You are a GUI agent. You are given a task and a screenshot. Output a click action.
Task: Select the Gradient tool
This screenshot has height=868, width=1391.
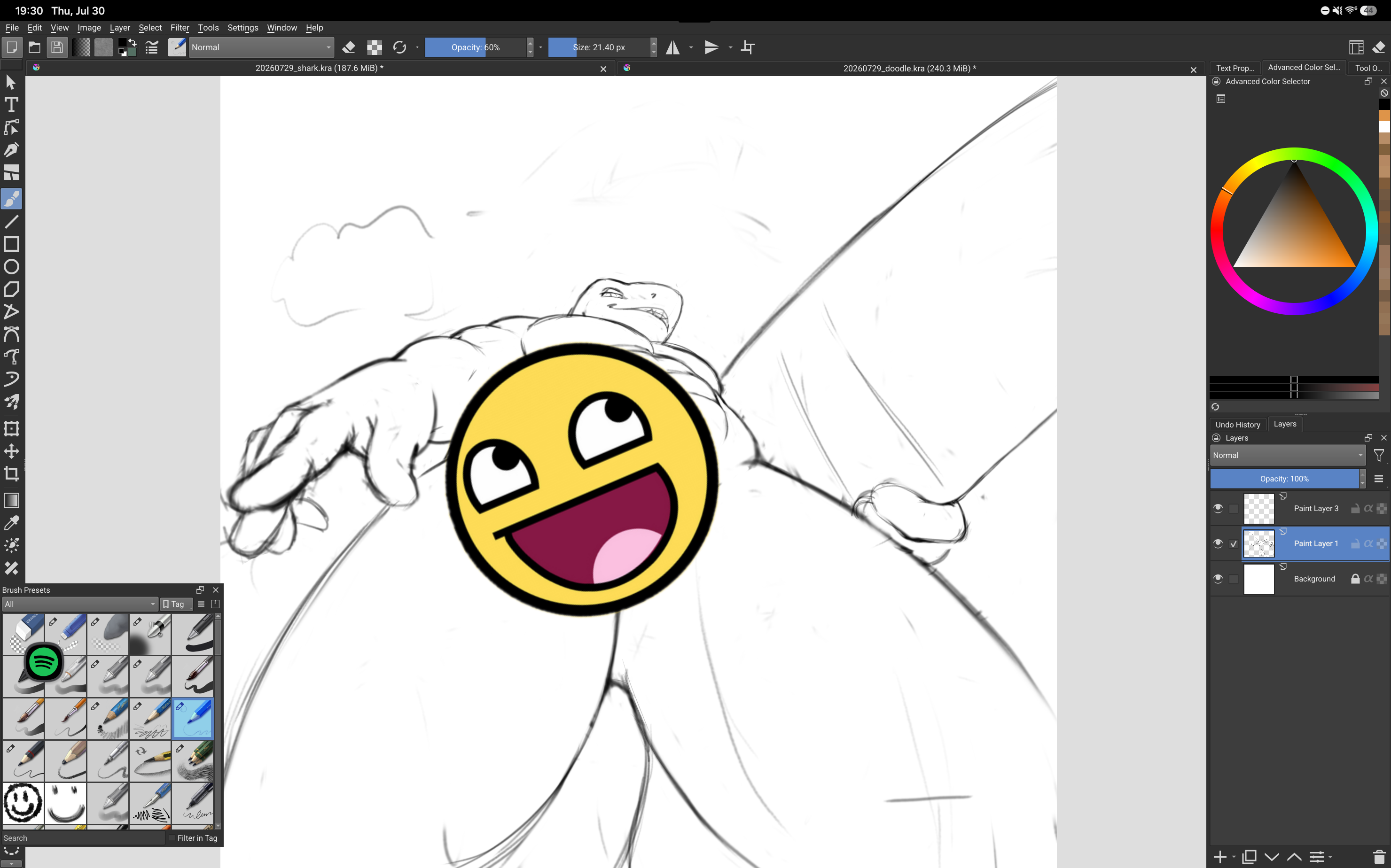pos(11,501)
